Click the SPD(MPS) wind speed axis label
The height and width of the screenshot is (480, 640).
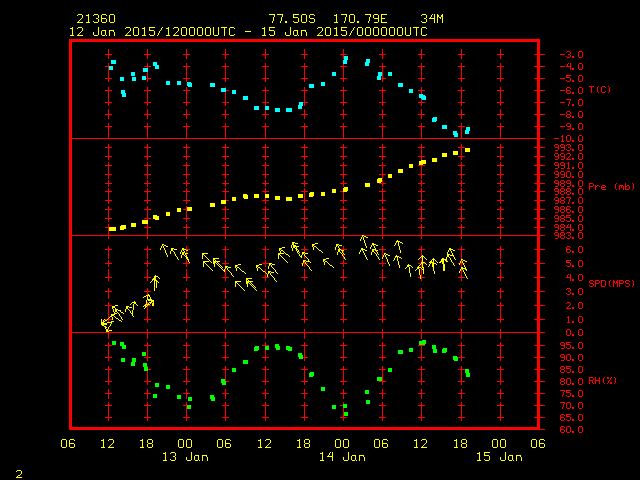(x=611, y=283)
